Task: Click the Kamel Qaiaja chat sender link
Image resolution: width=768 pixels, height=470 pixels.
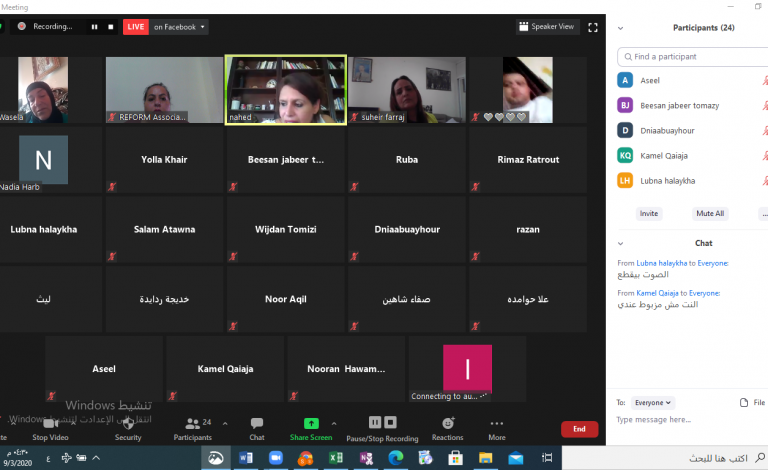Action: pyautogui.click(x=657, y=293)
